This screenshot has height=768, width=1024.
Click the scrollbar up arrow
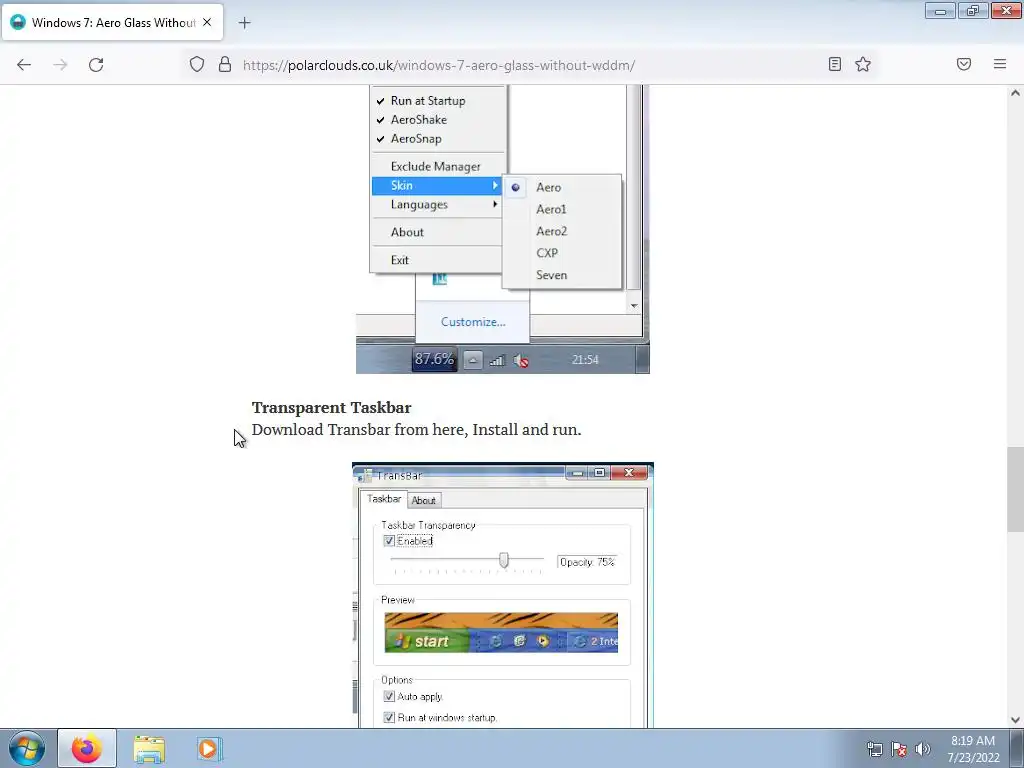click(x=1015, y=93)
